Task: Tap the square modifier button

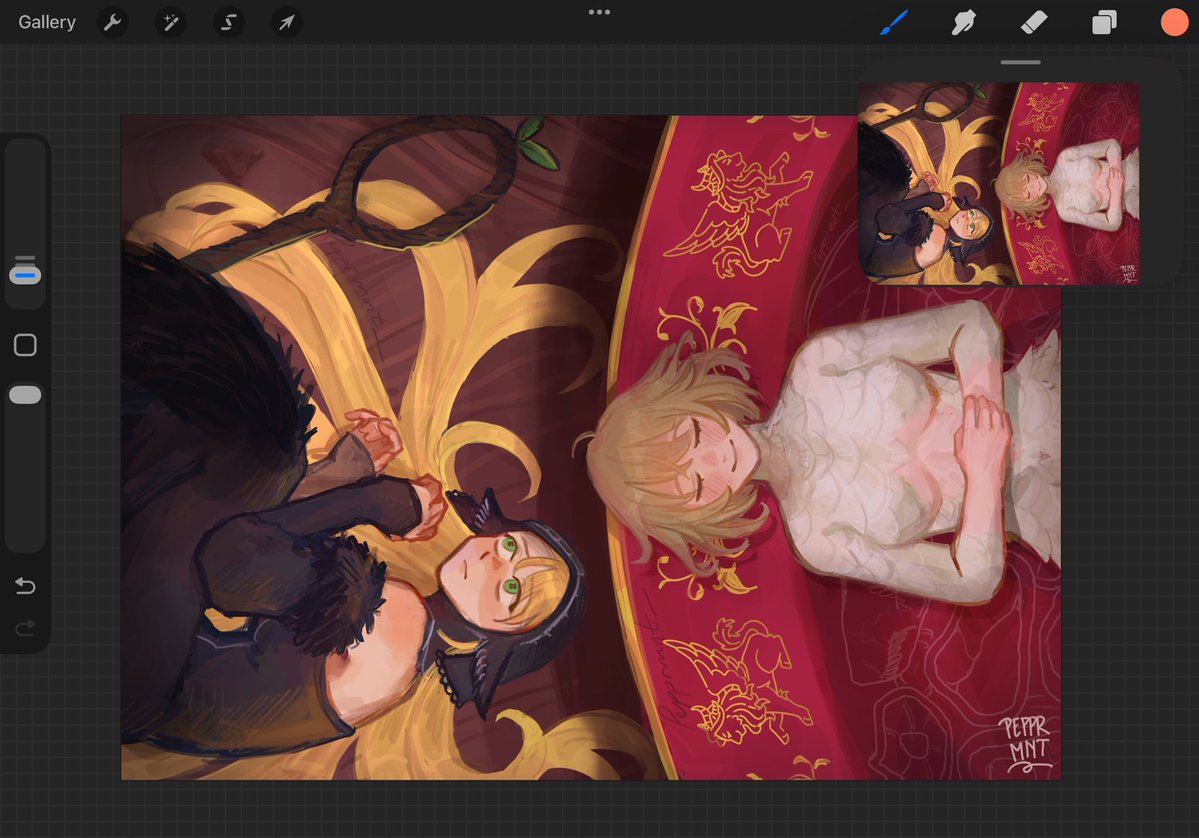Action: coord(25,345)
